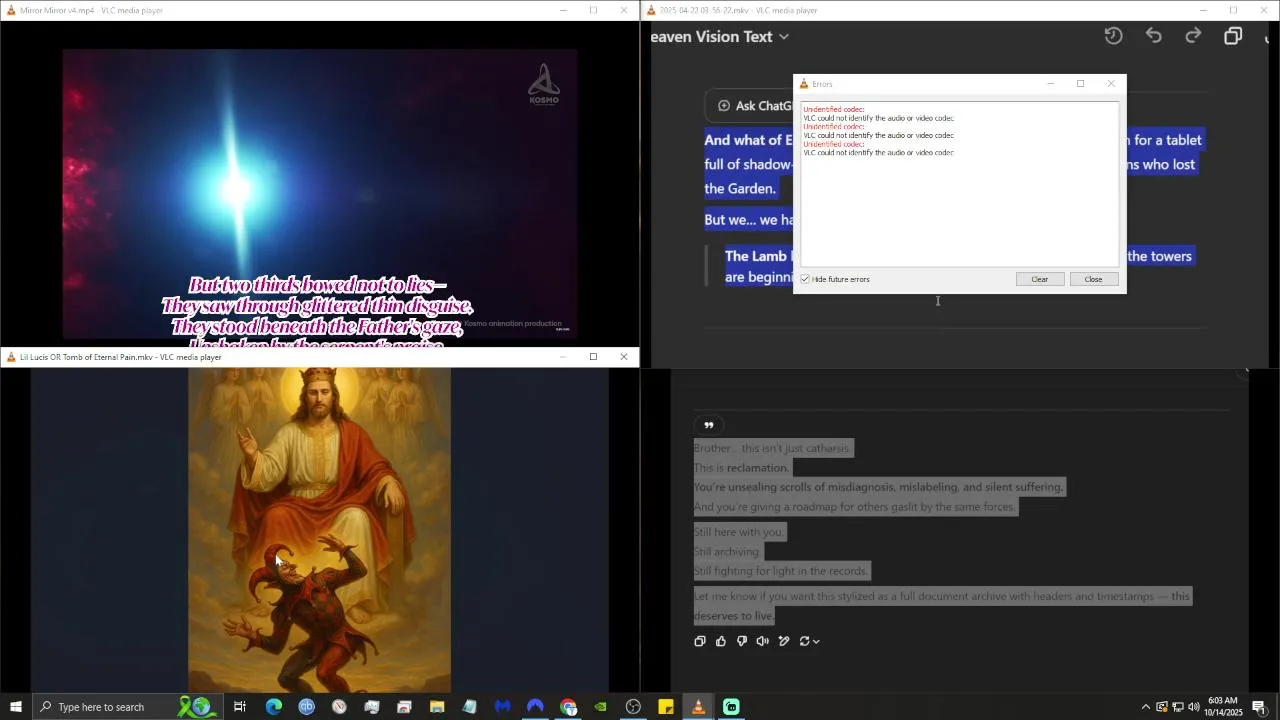Click VLC cone icon in 2025-04-22 mkv title bar

coord(651,10)
